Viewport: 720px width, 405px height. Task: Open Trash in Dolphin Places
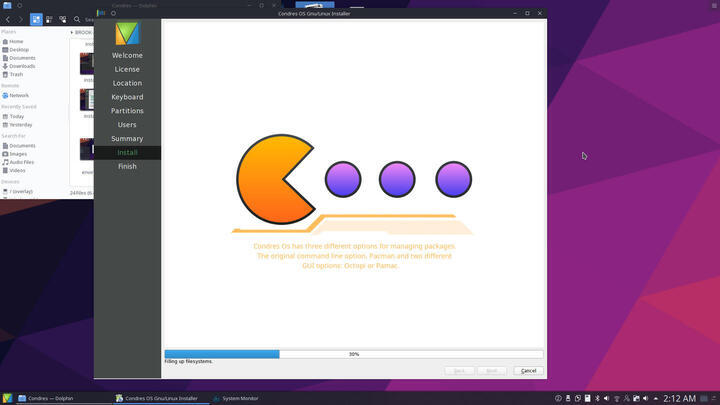click(13, 74)
